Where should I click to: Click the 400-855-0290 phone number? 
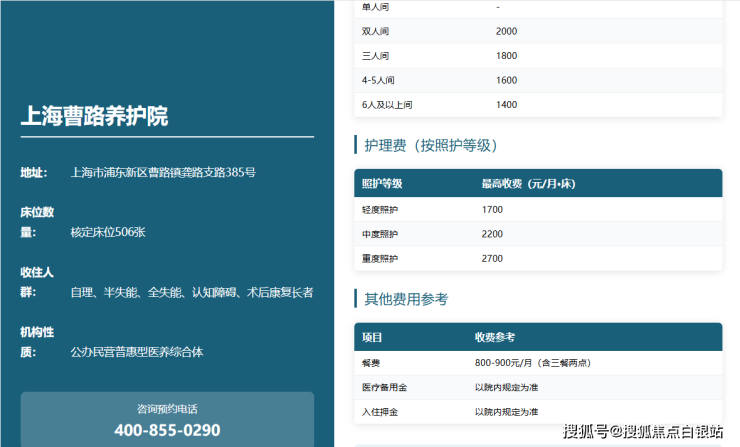click(167, 430)
